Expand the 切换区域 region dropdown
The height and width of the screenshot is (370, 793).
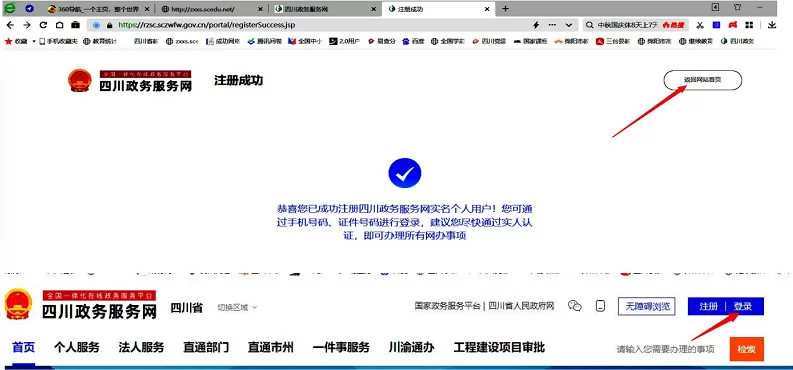tap(237, 307)
